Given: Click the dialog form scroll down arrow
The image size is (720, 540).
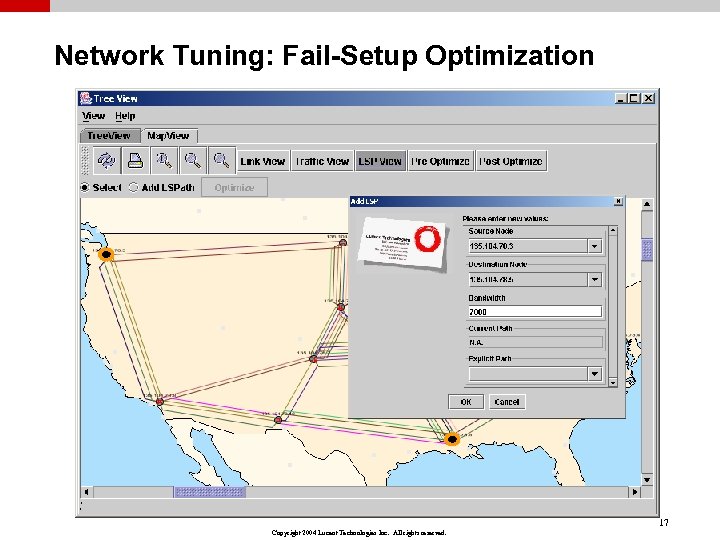Looking at the screenshot, I should (x=613, y=382).
